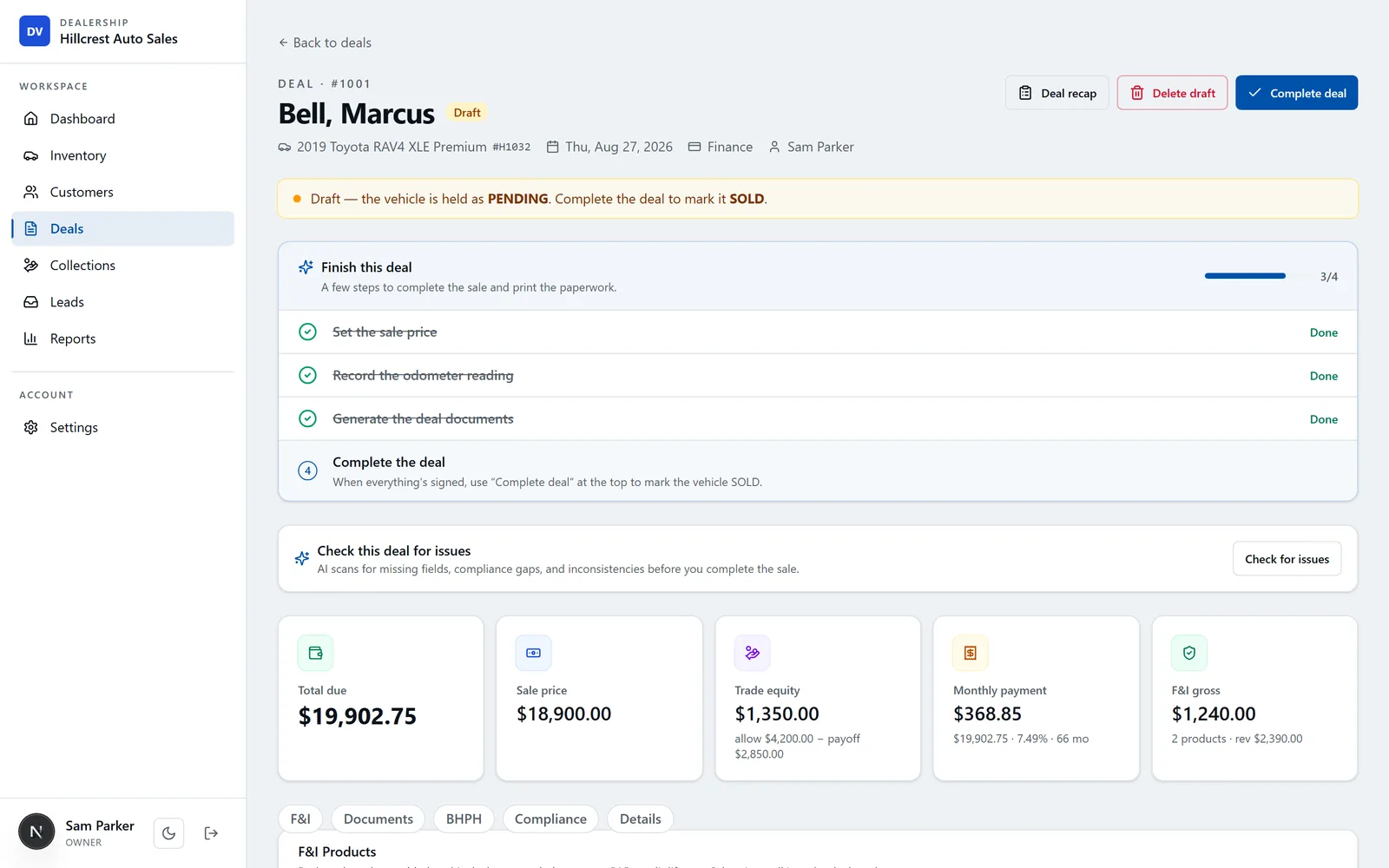This screenshot has width=1389, height=868.
Task: Select Deals in sidebar
Action: (122, 228)
